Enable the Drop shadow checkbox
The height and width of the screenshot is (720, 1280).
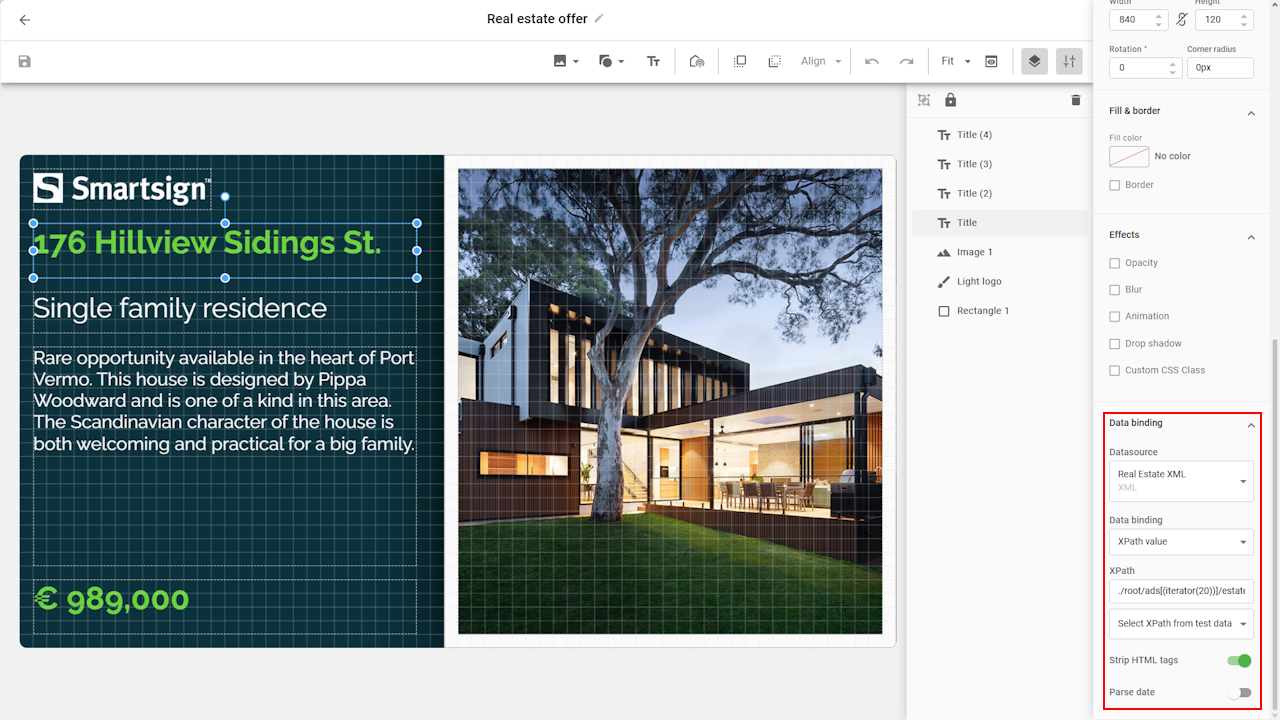coord(1115,344)
